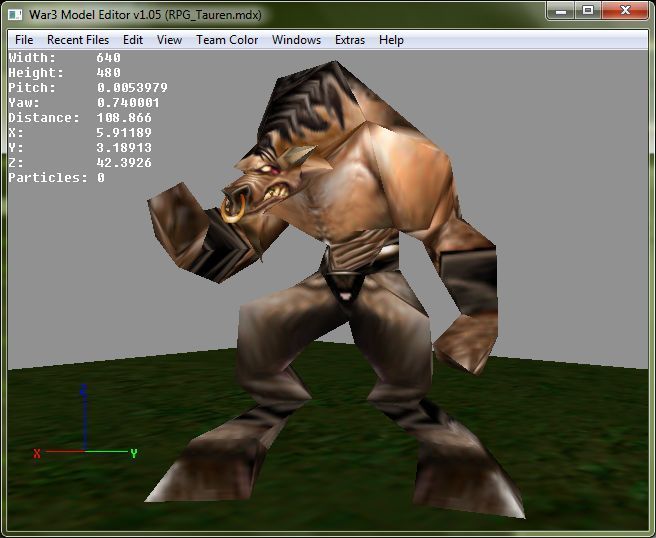Click the Z value 42.3926
This screenshot has width=656, height=538.
(124, 163)
